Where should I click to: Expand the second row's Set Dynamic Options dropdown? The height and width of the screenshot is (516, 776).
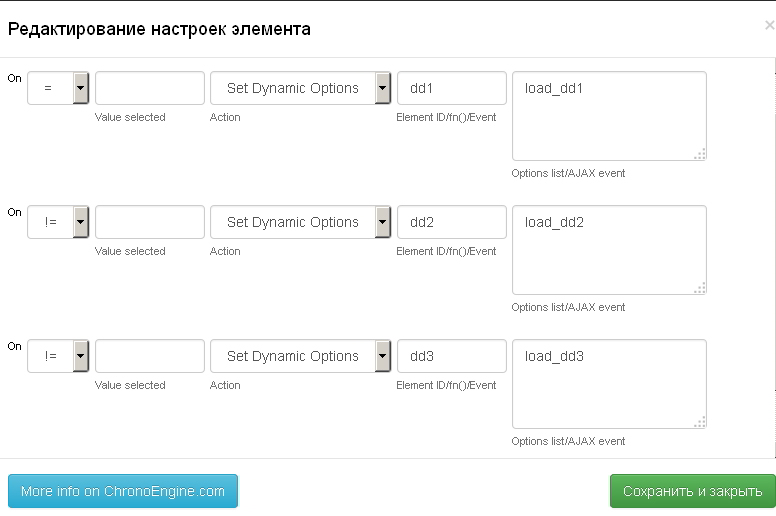[x=301, y=222]
